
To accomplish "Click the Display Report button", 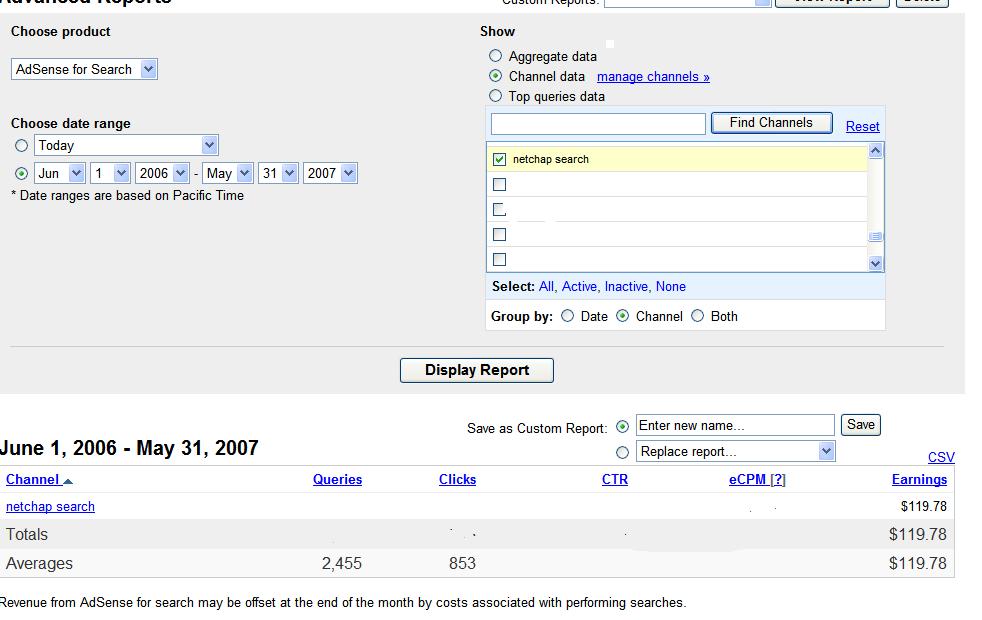I will (477, 370).
